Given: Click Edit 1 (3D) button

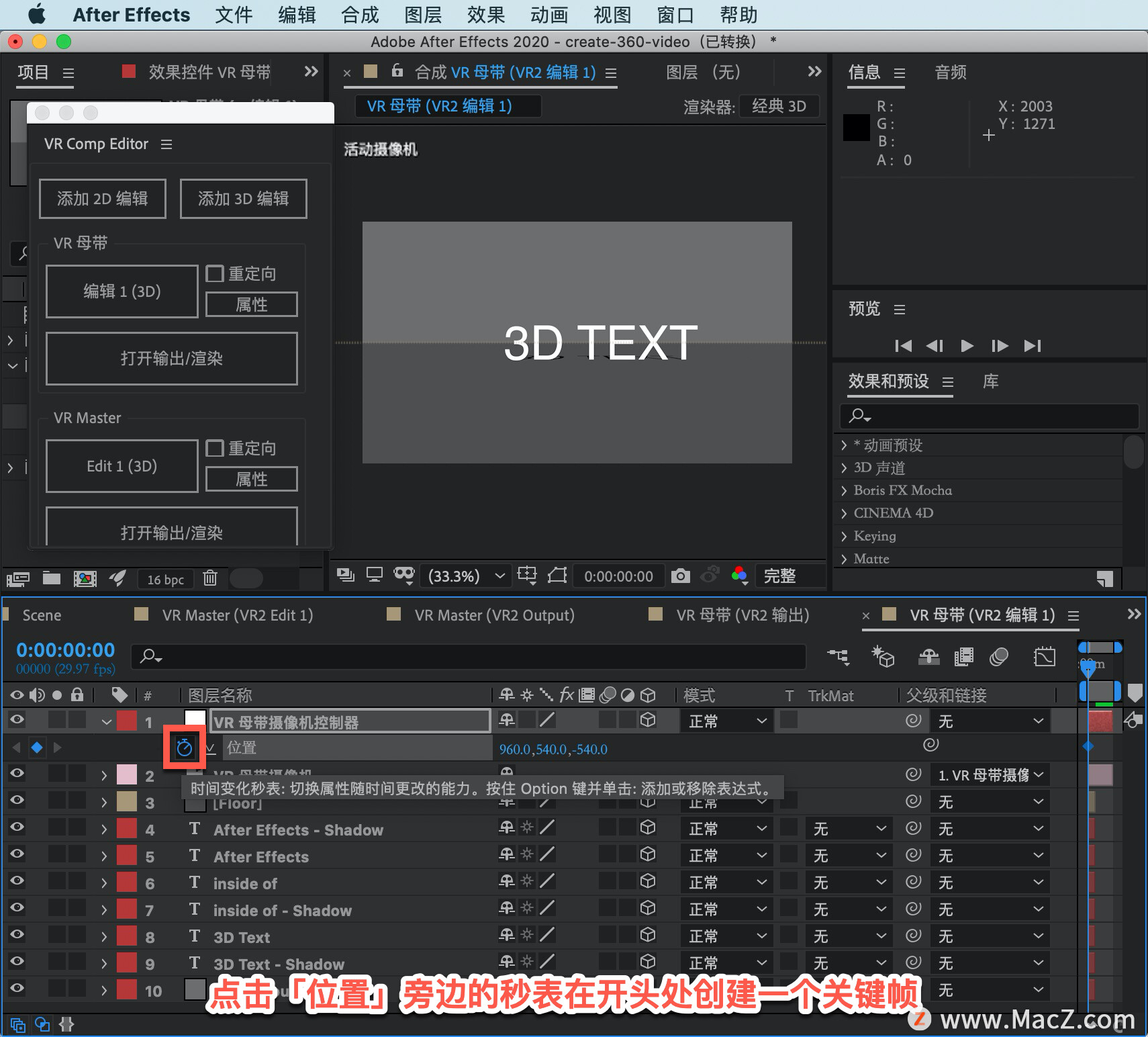Looking at the screenshot, I should (122, 466).
